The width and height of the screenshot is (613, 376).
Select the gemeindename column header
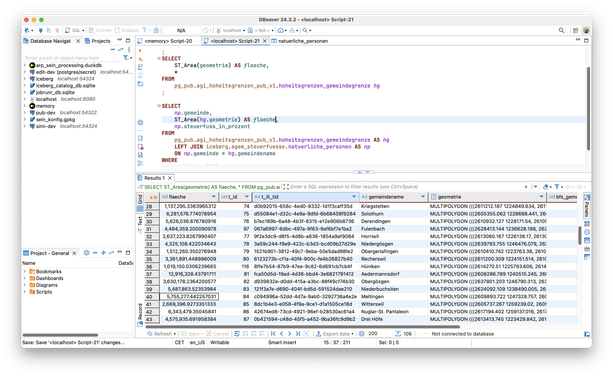pyautogui.click(x=393, y=197)
